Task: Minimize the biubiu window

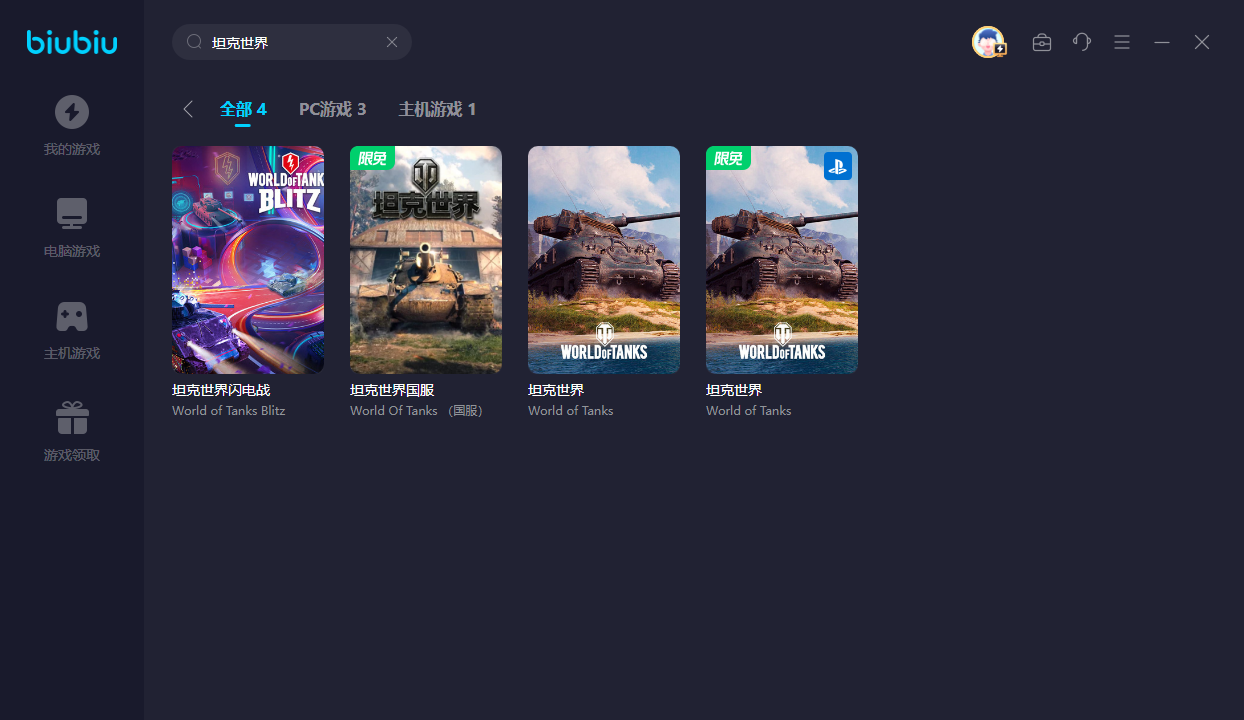Action: 1162,42
